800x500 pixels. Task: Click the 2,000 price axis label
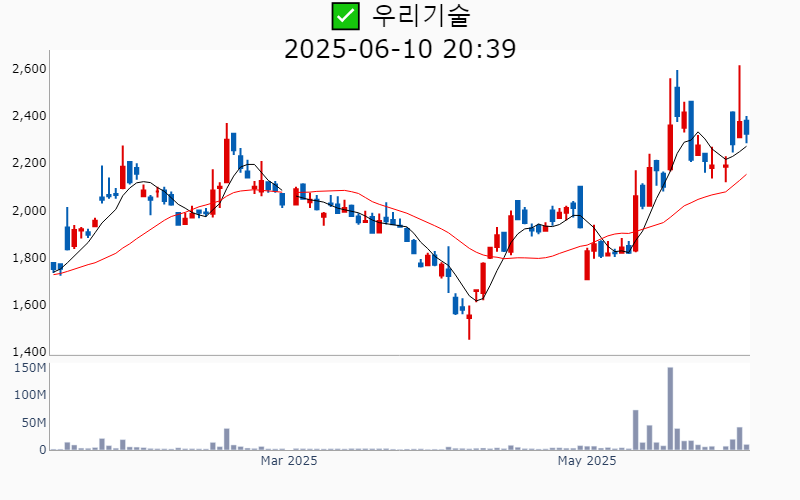(x=29, y=210)
